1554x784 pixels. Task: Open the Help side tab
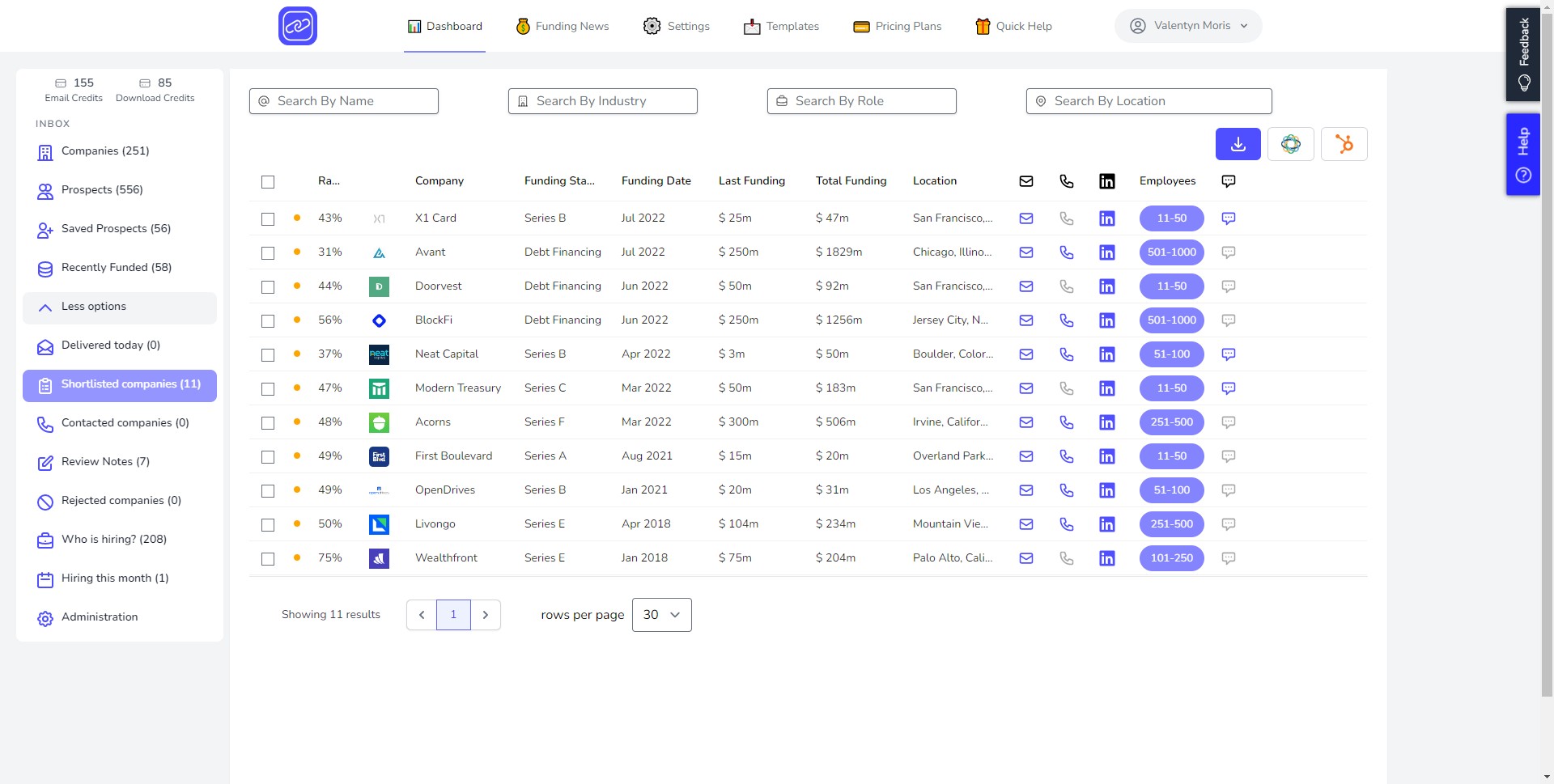coord(1522,155)
